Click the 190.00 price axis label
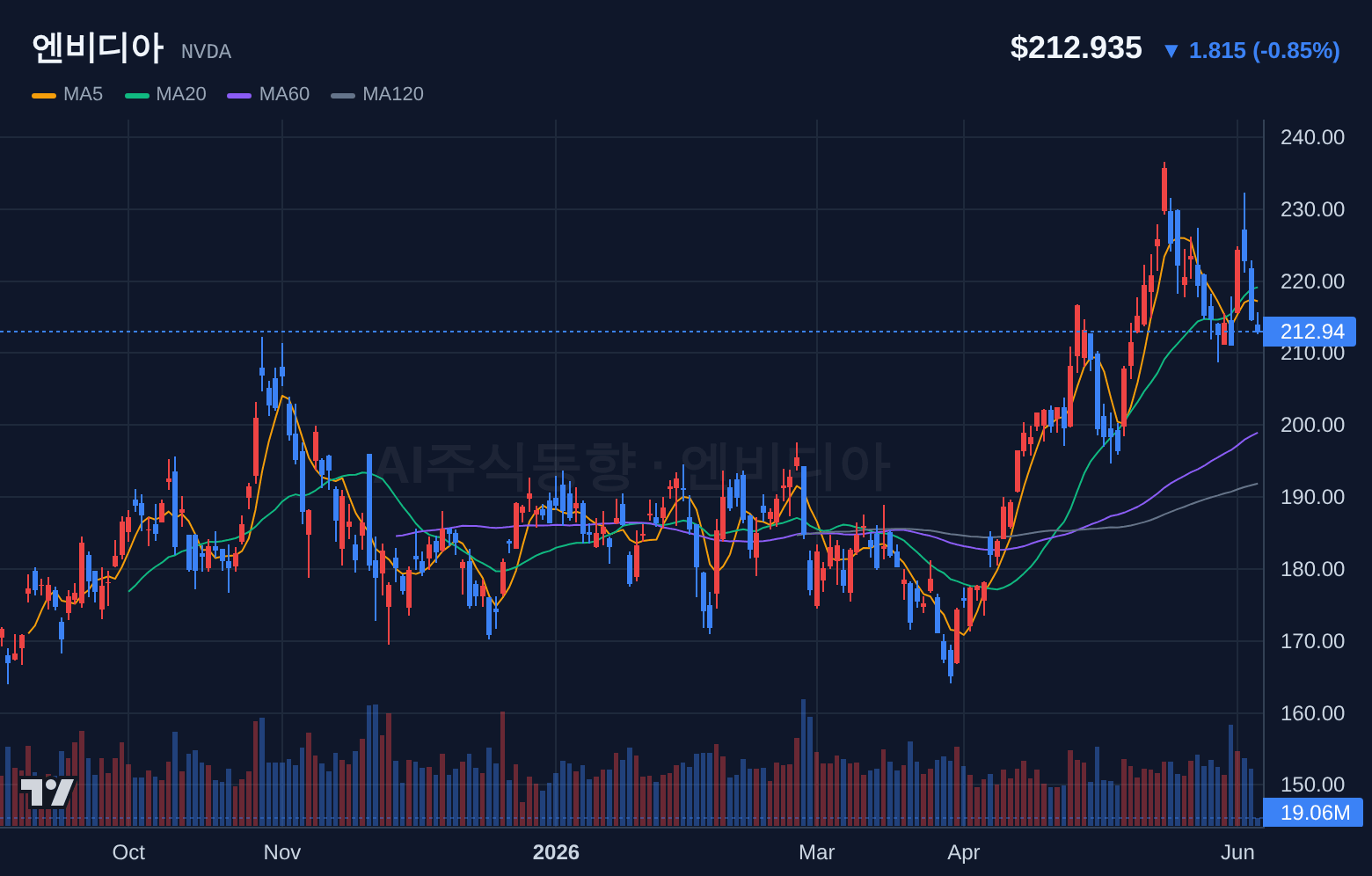The width and height of the screenshot is (1372, 876). pos(1312,497)
